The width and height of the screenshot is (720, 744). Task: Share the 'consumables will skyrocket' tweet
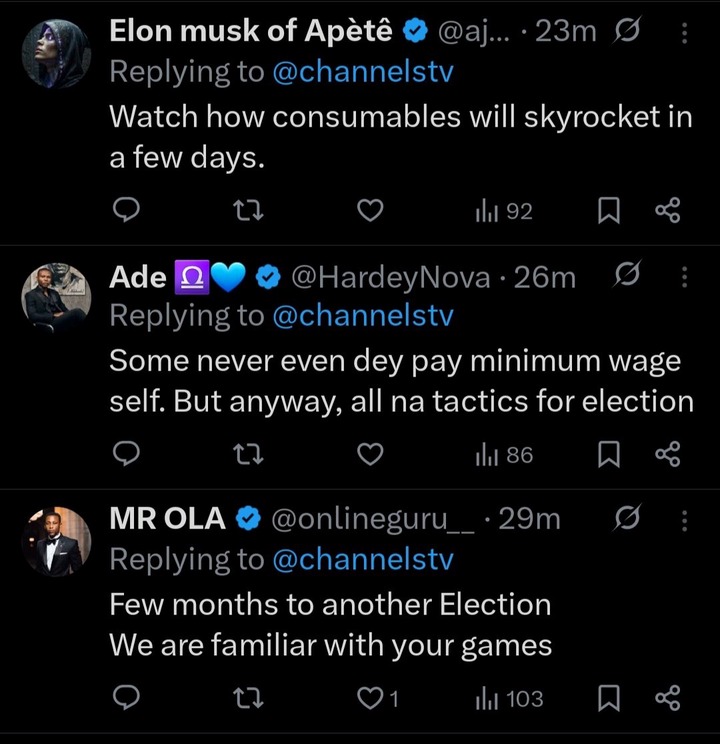[x=667, y=211]
